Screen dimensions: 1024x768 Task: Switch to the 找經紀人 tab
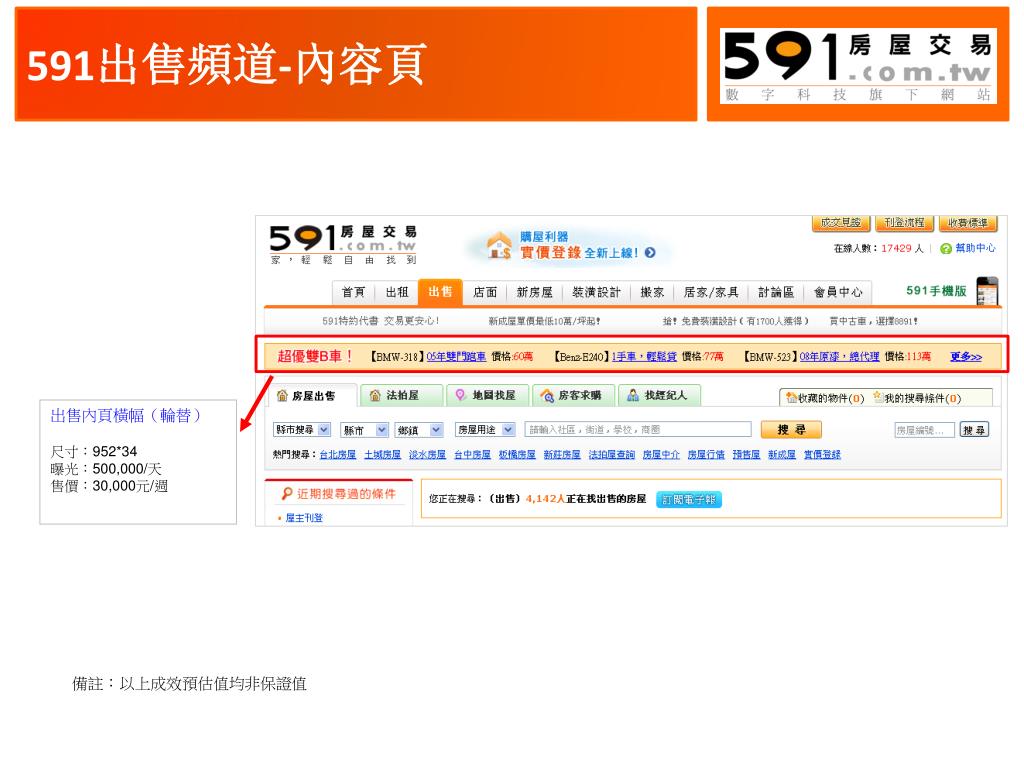(659, 395)
